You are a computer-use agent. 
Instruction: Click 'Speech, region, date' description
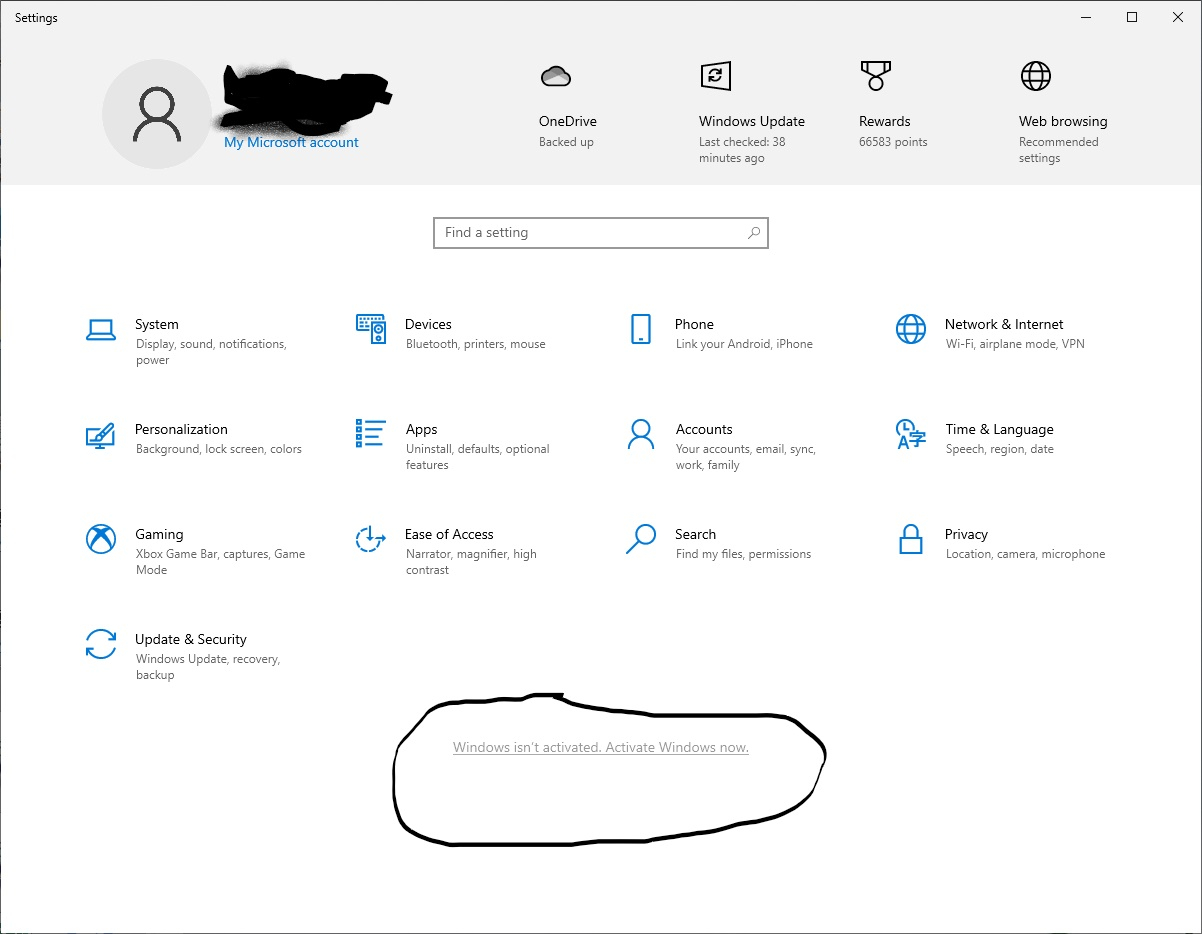[x=1000, y=449]
